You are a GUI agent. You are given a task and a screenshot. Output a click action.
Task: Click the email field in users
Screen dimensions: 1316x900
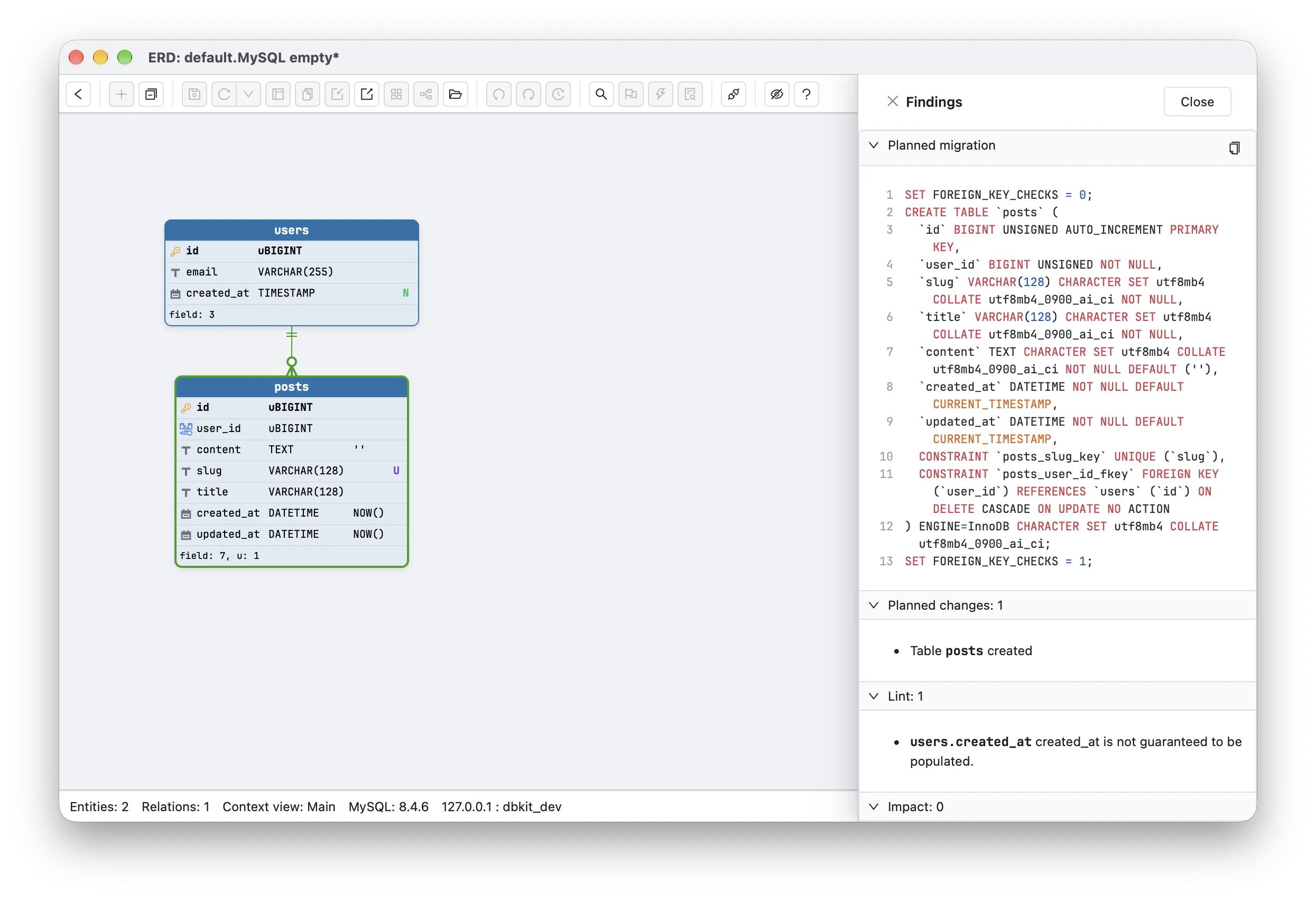pos(292,272)
